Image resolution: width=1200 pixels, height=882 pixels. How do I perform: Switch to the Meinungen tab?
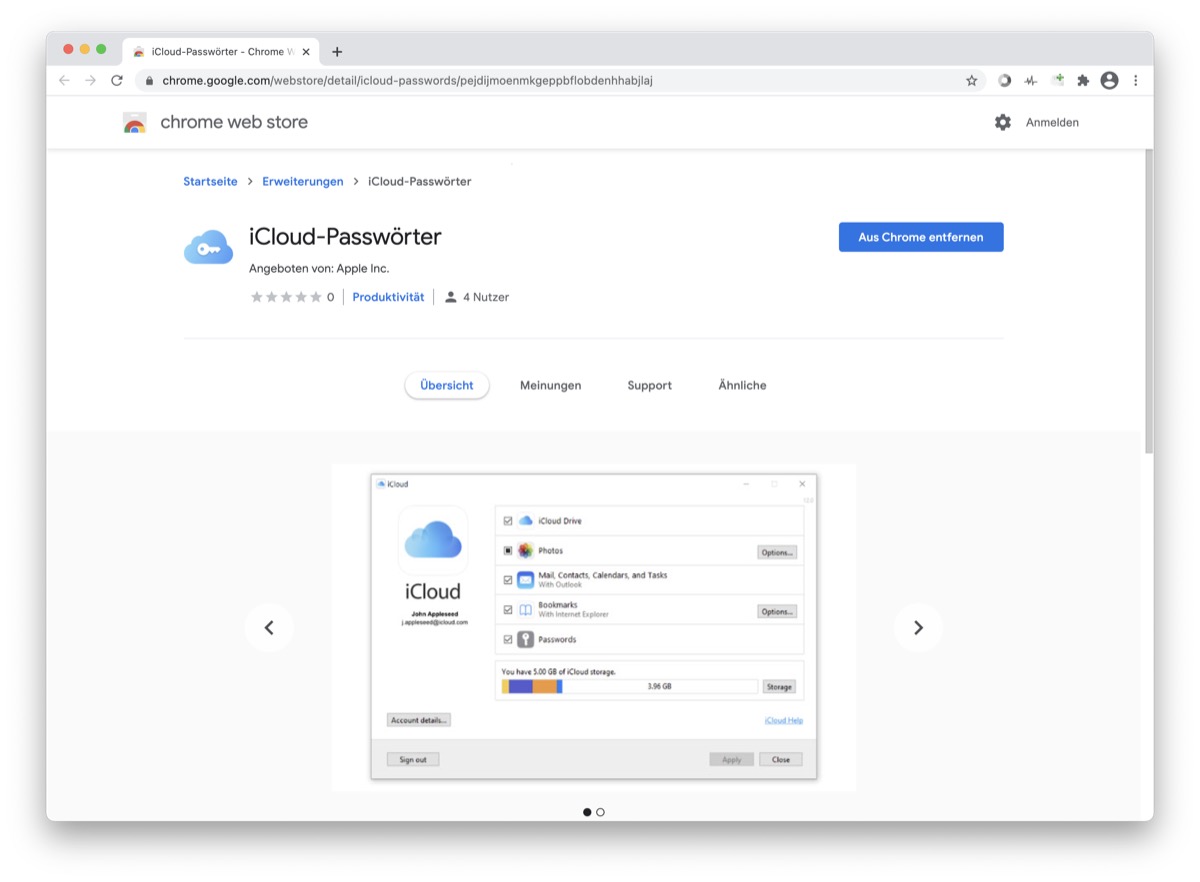pos(550,385)
